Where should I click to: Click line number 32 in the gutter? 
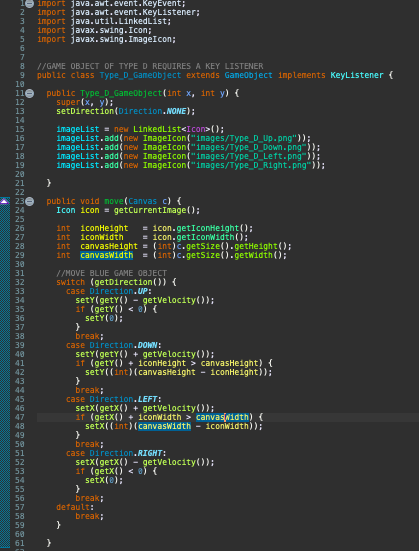coord(20,283)
